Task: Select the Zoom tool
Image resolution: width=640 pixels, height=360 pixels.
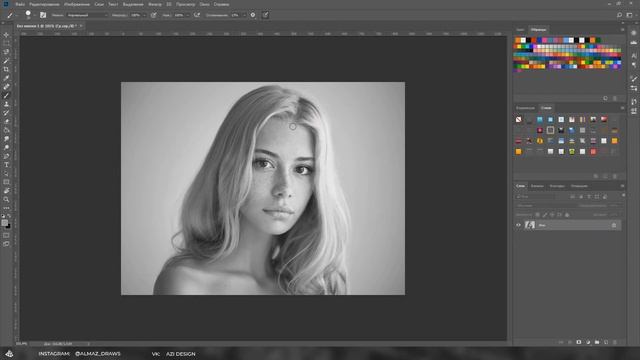Action: (6, 200)
